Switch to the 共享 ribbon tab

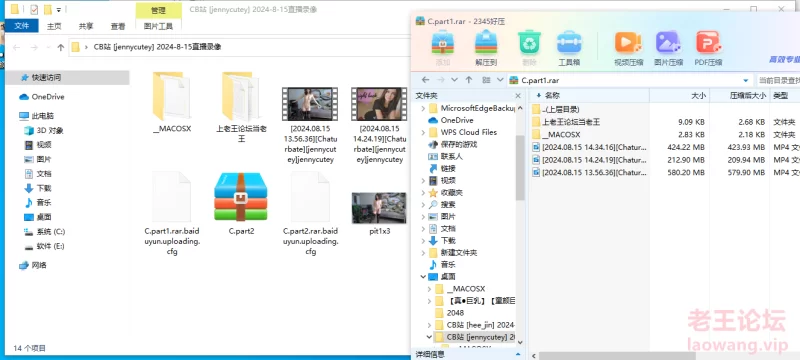point(86,26)
